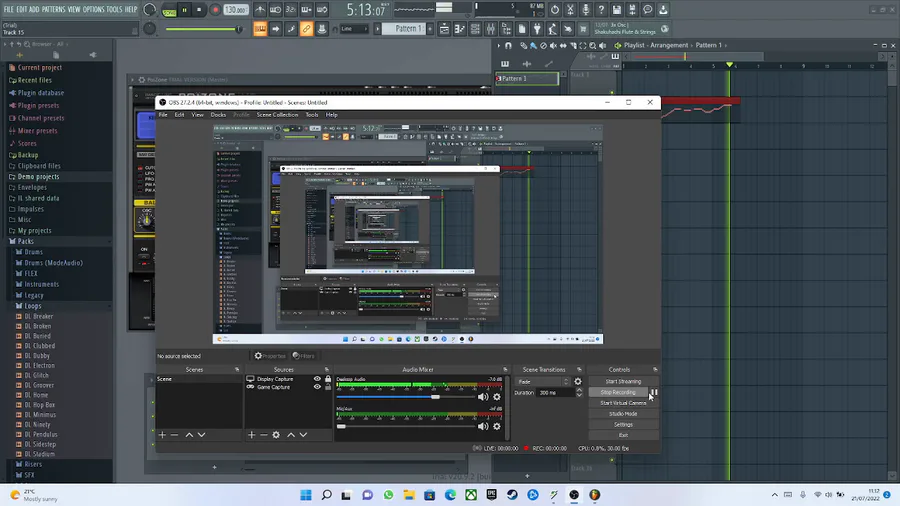Expand the 'Risers' folder

point(33,464)
